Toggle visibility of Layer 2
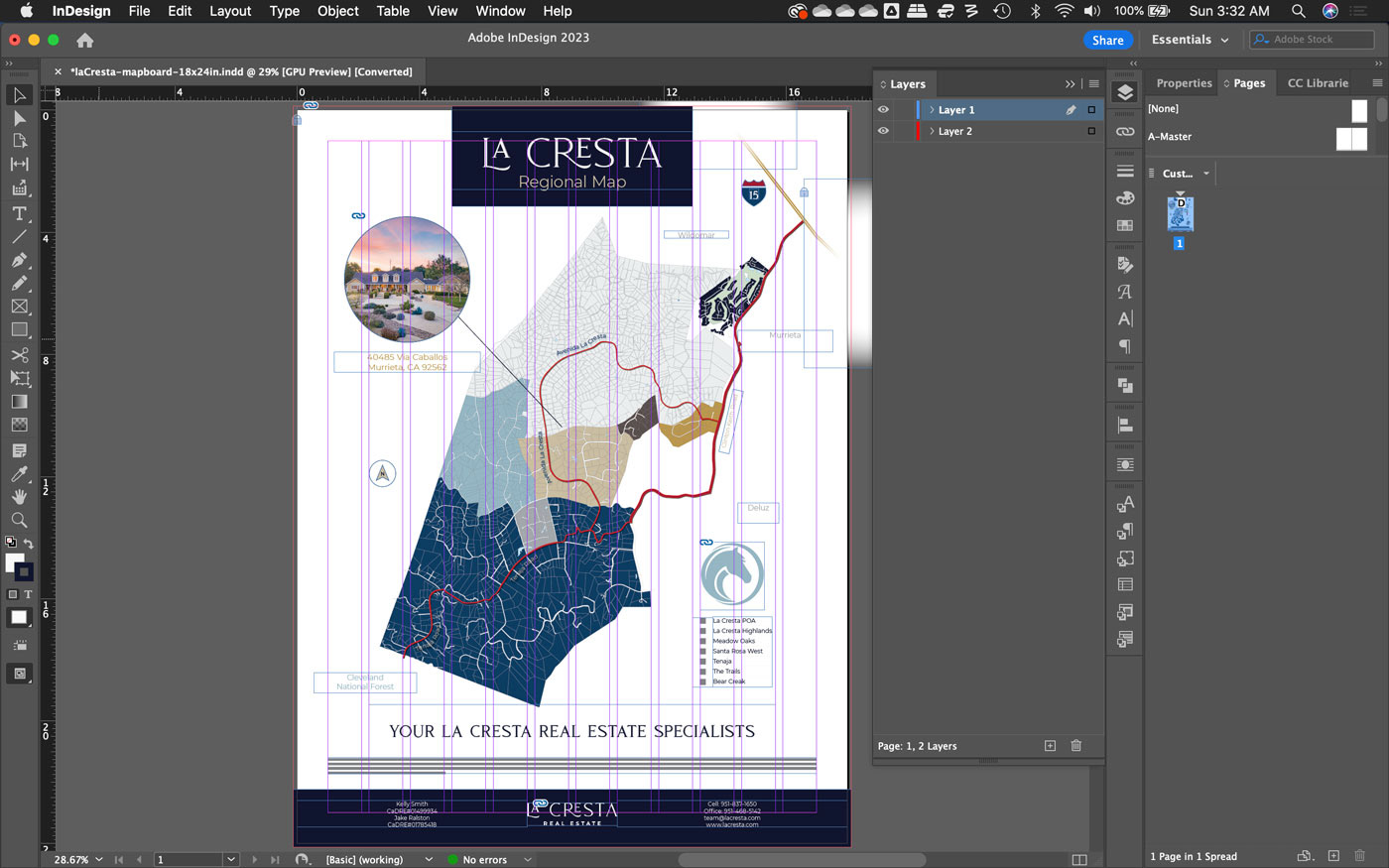 [x=883, y=131]
